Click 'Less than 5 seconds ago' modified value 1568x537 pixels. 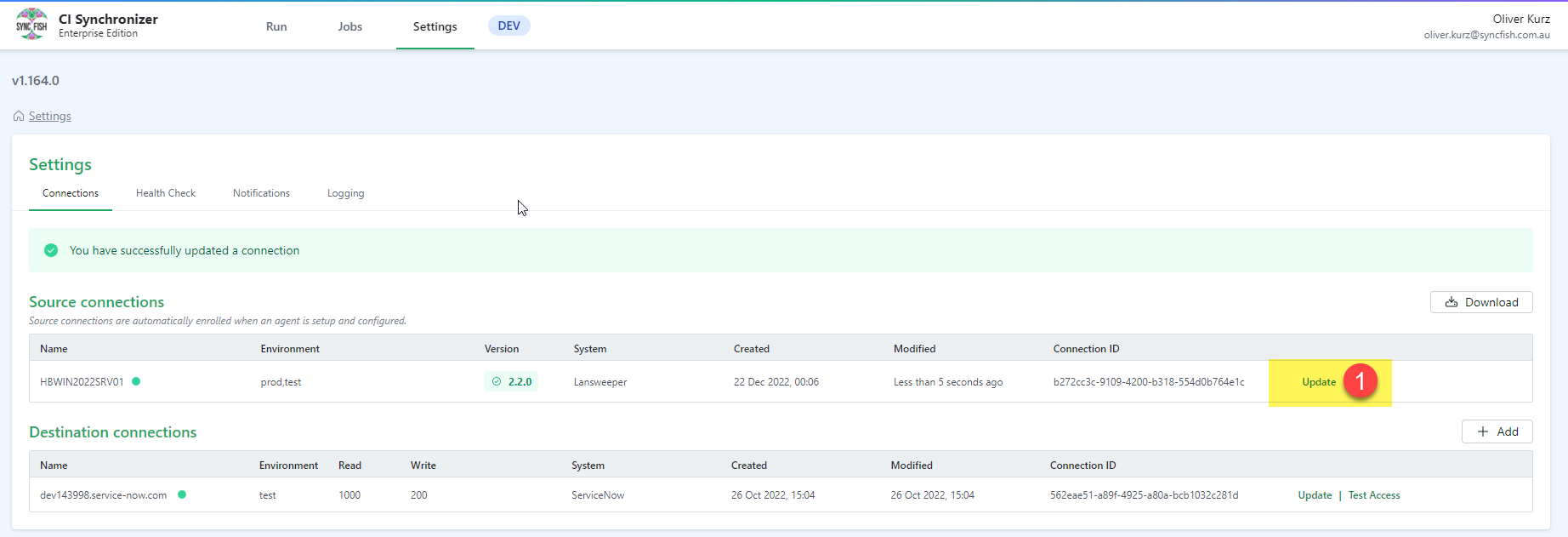tap(948, 382)
